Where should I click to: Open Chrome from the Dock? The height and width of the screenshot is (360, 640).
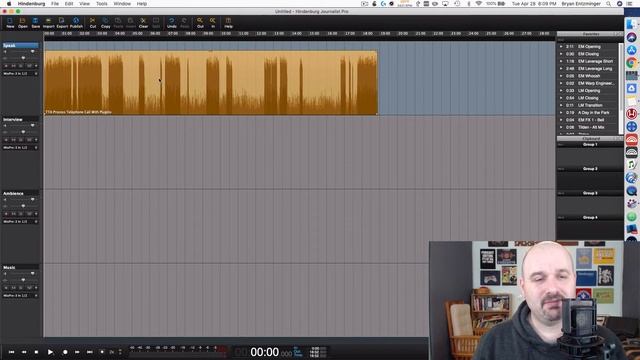tap(631, 63)
